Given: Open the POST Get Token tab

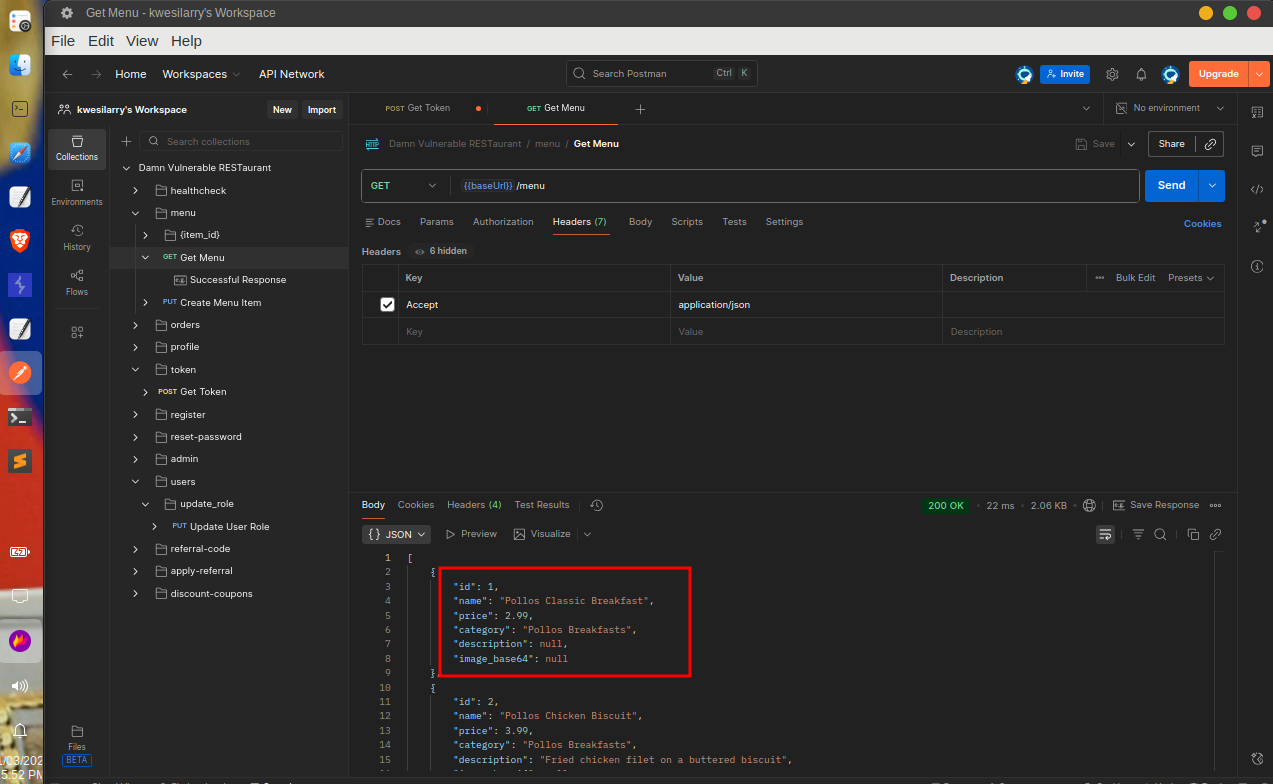Looking at the screenshot, I should tap(418, 108).
